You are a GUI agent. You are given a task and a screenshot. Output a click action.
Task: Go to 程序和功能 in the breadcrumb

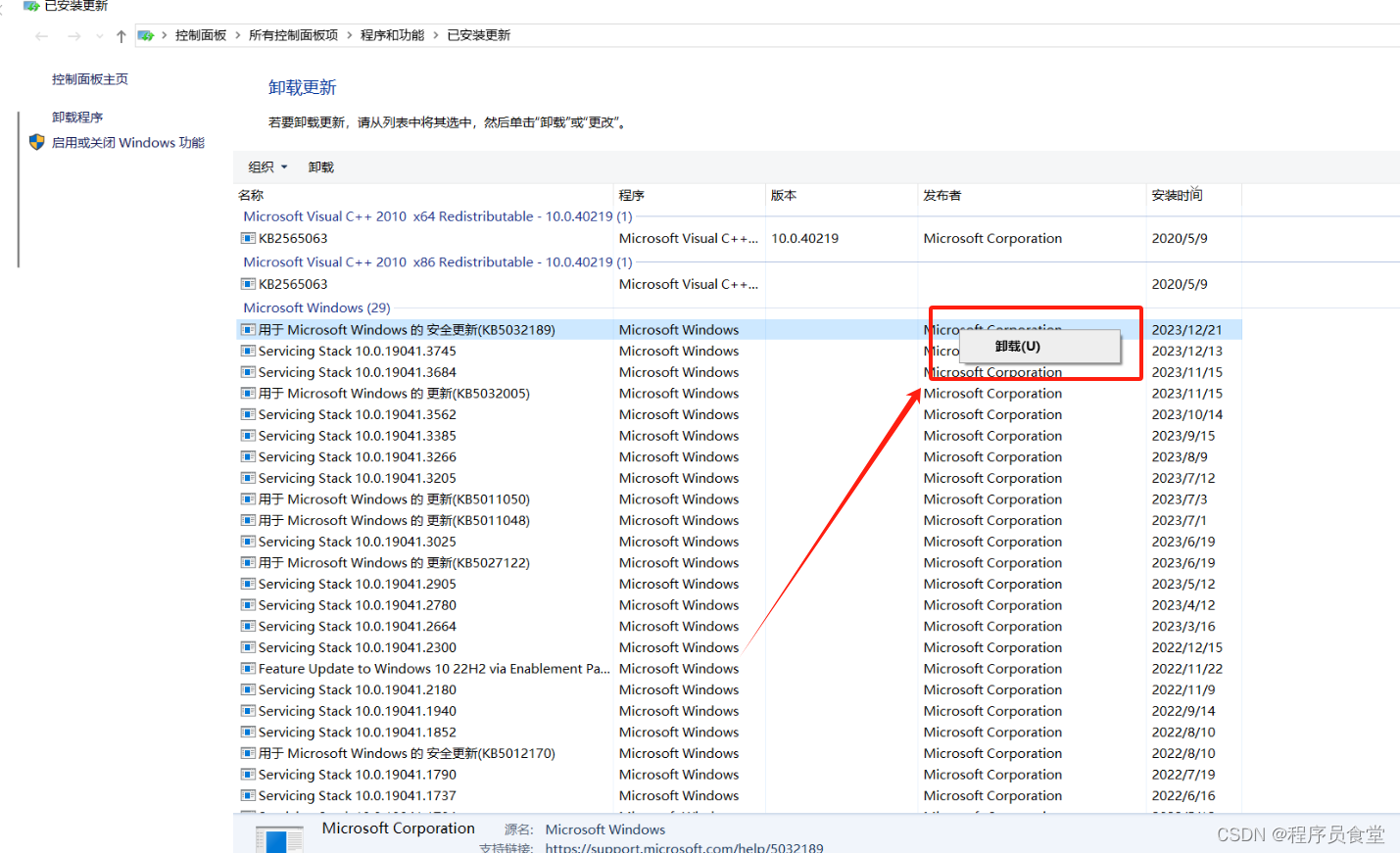tap(392, 35)
